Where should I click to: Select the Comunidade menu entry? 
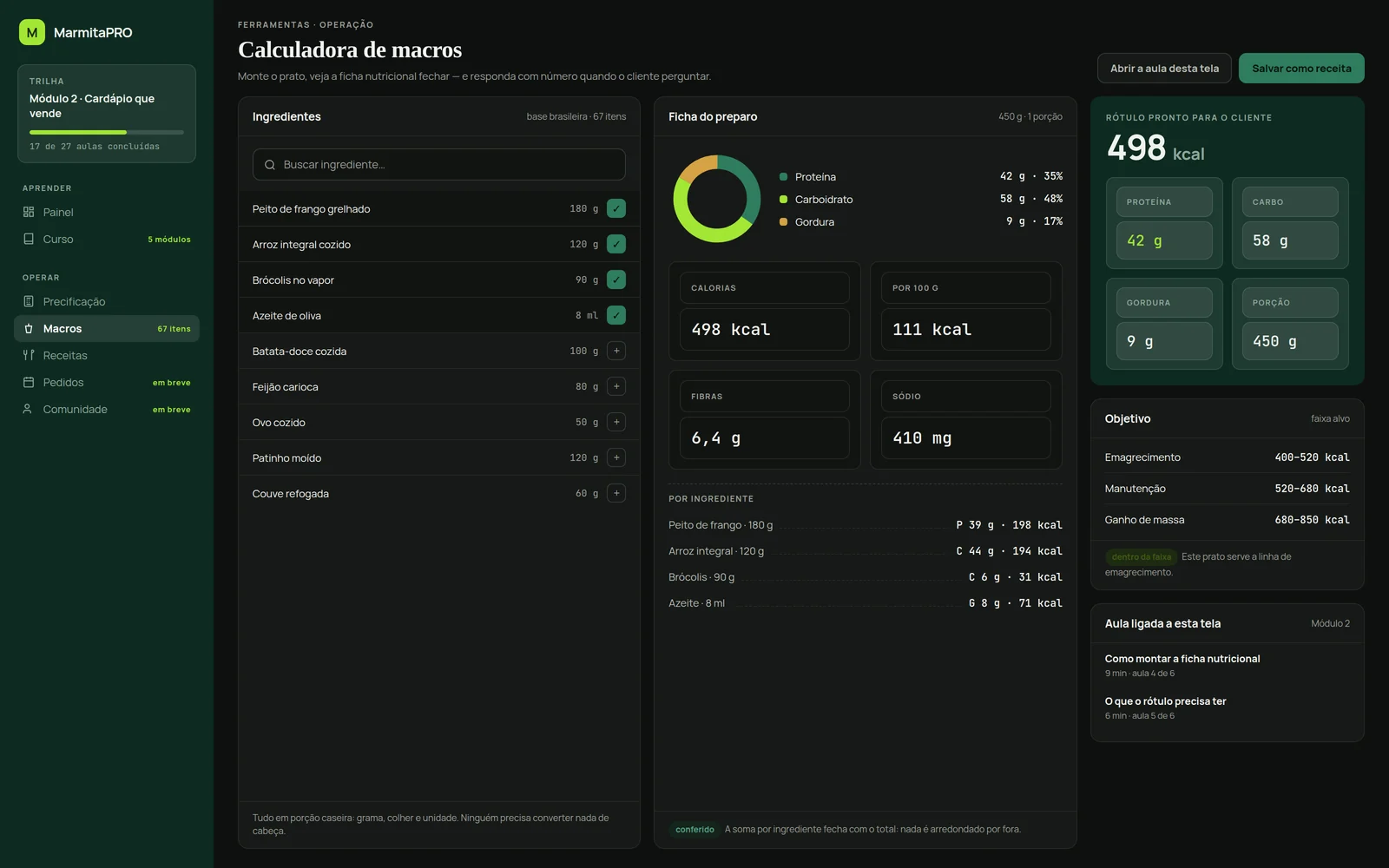point(107,409)
